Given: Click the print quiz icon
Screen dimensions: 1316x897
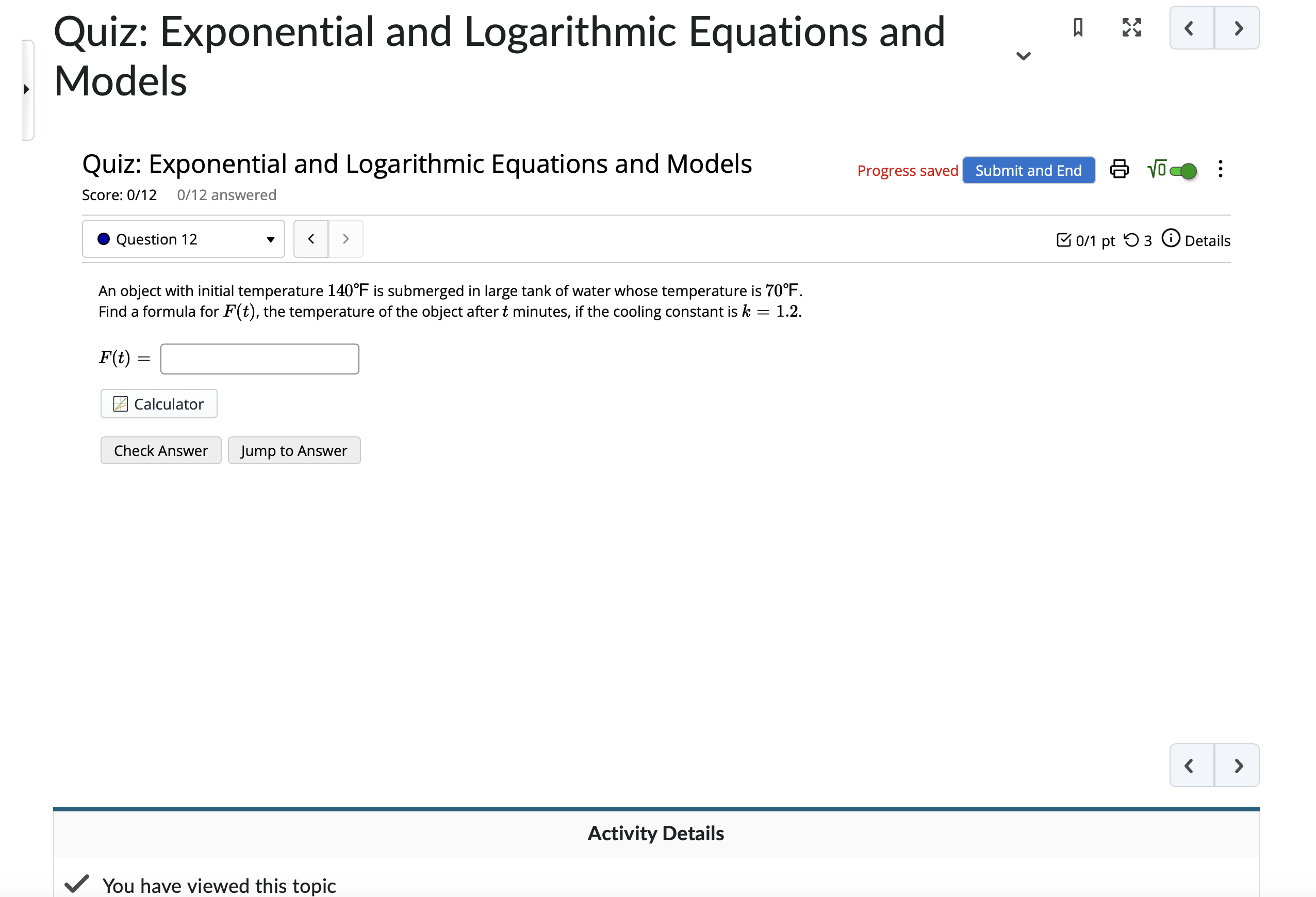Looking at the screenshot, I should 1118,169.
